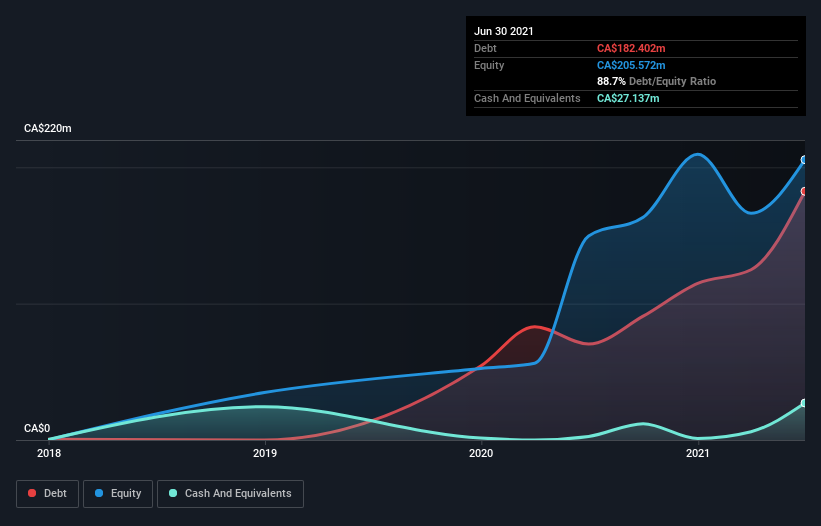Toggle the Cash And Equivalents legend button

(230, 494)
